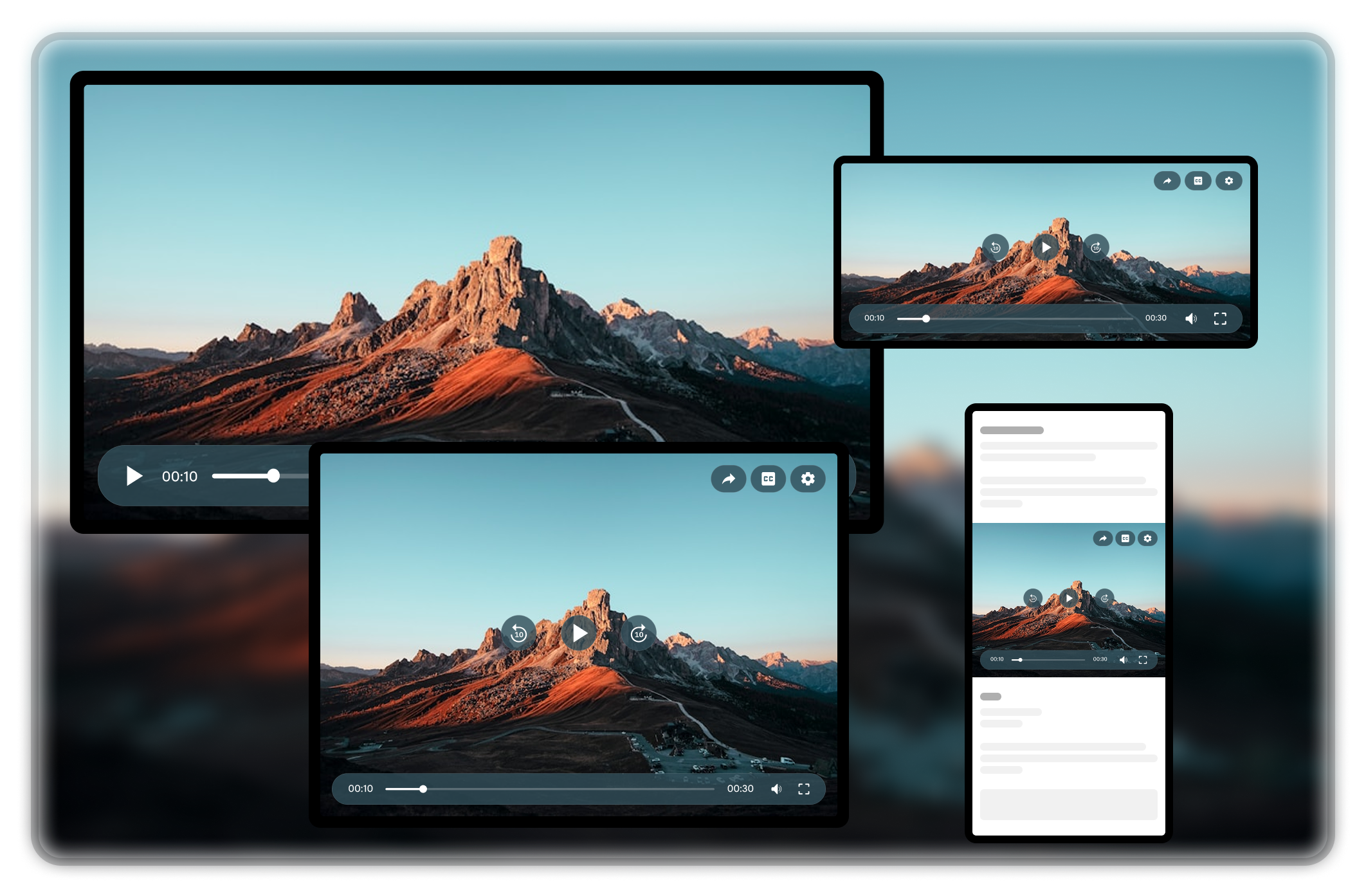Image resolution: width=1366 pixels, height=896 pixels.
Task: Skip back 10 seconds on the phone player
Action: (1034, 598)
